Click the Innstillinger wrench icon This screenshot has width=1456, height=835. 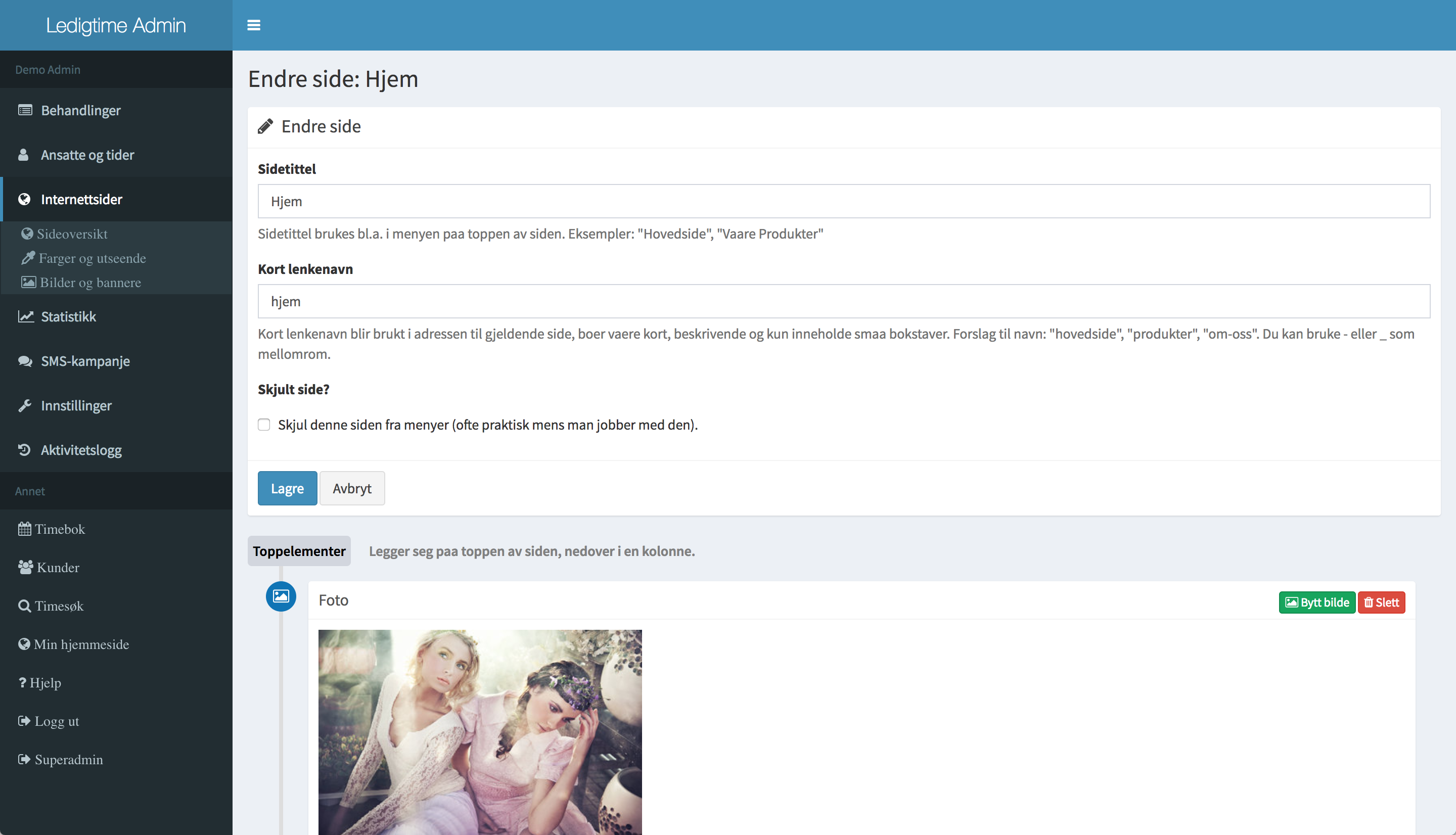coord(25,405)
